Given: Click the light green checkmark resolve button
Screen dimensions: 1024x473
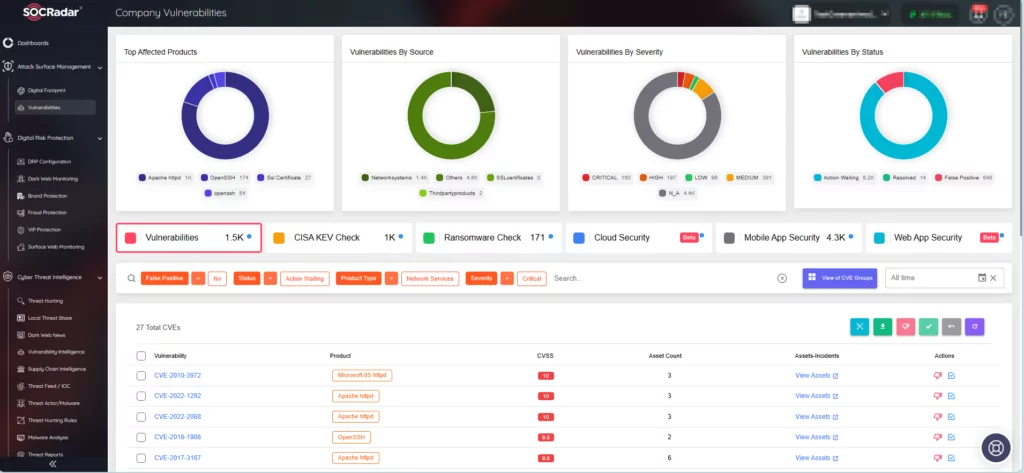Looking at the screenshot, I should (x=928, y=327).
